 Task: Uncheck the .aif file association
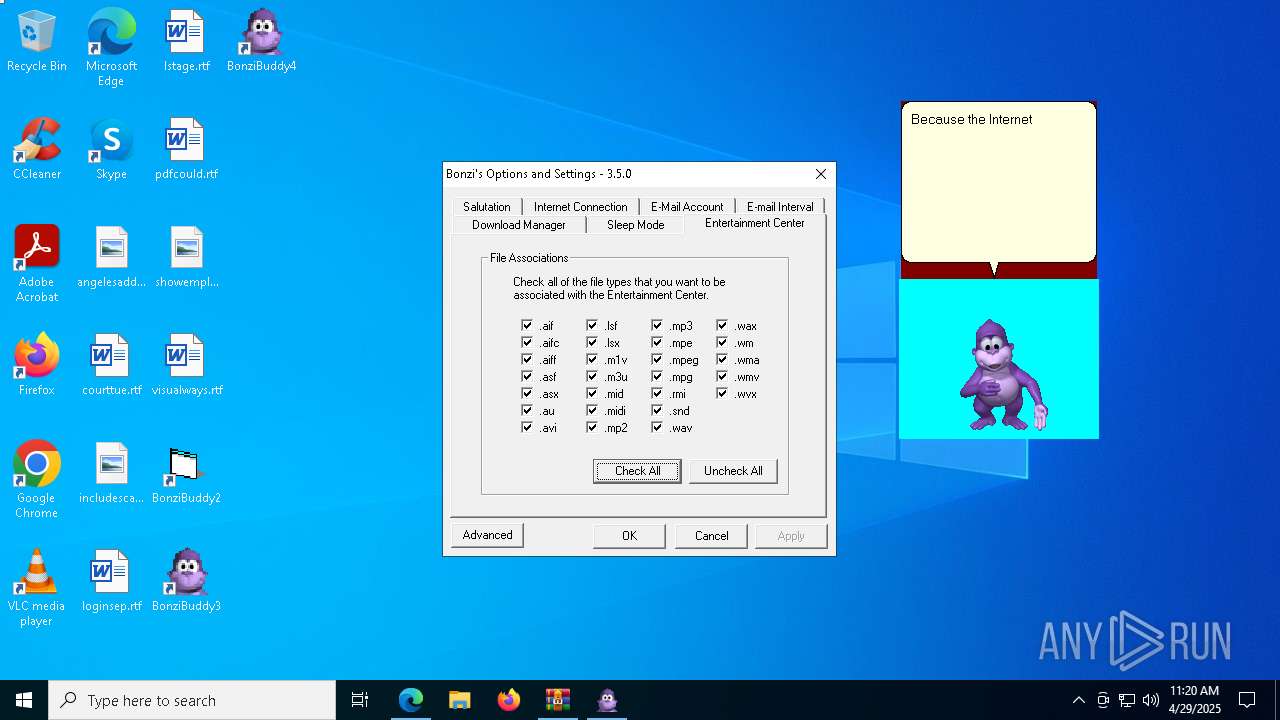click(527, 325)
